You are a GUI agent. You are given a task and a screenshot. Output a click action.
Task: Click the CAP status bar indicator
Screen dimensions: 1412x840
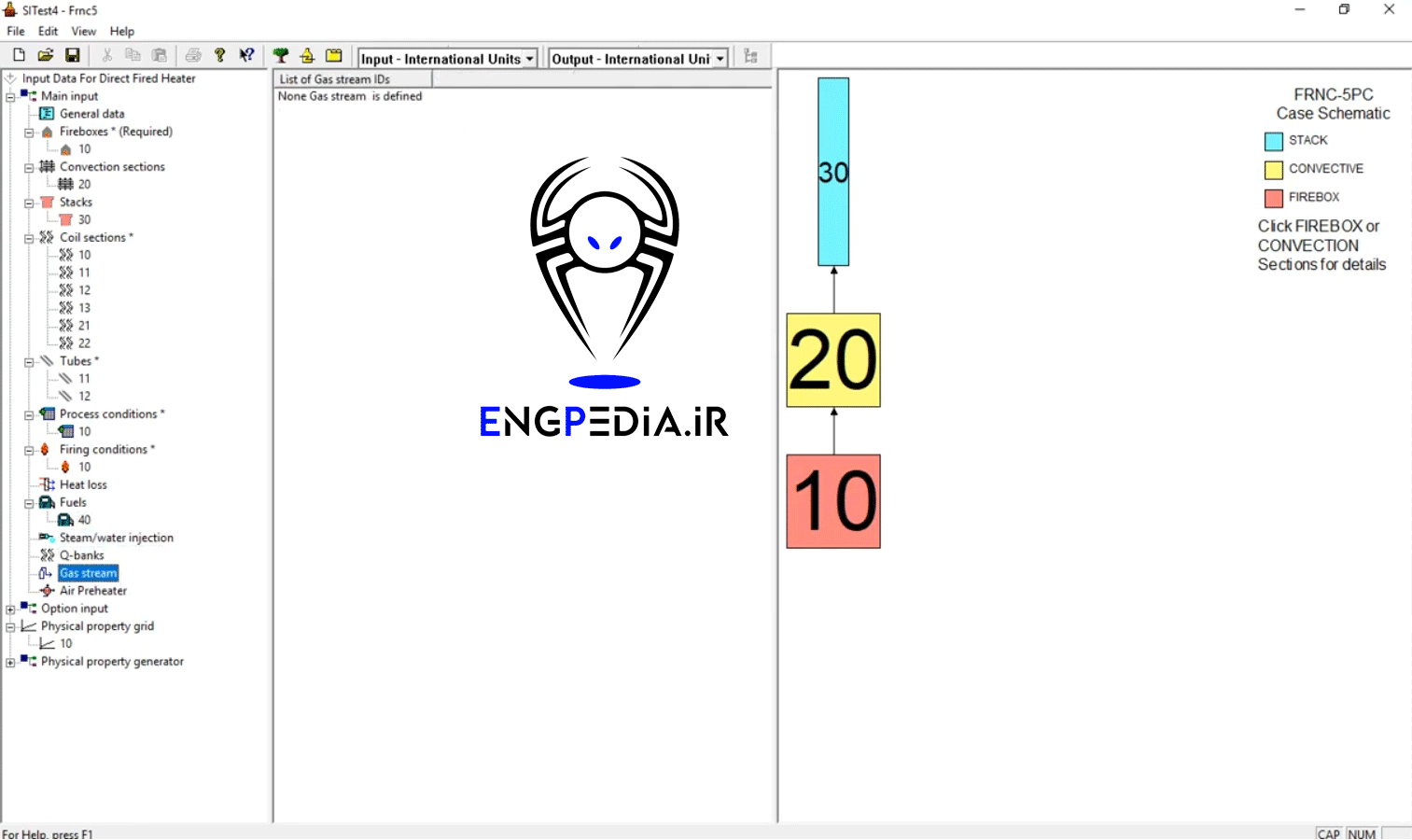coord(1329,833)
